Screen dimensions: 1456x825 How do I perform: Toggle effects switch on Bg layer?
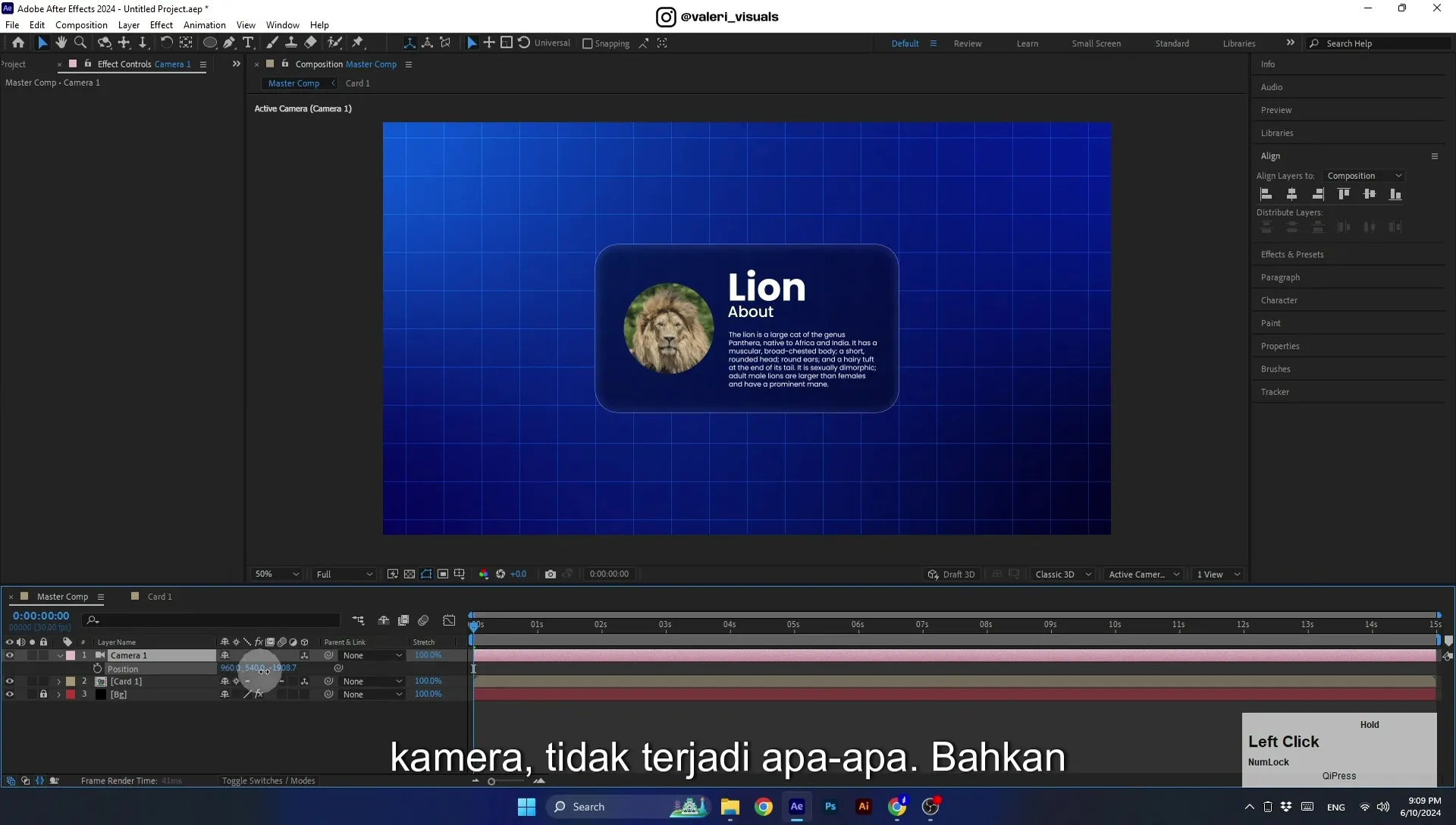(259, 695)
